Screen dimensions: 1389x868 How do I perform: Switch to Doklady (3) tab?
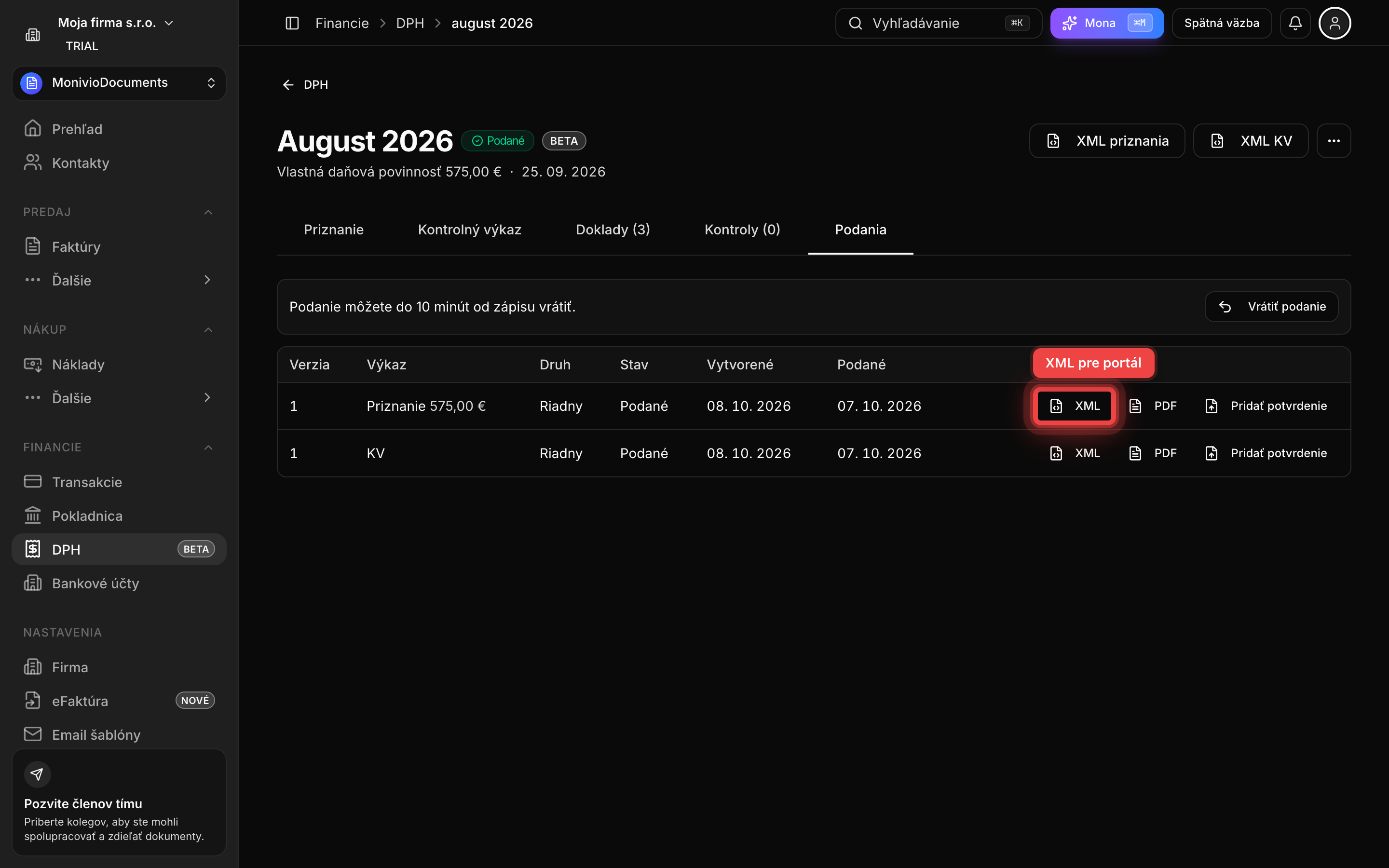[x=613, y=230]
